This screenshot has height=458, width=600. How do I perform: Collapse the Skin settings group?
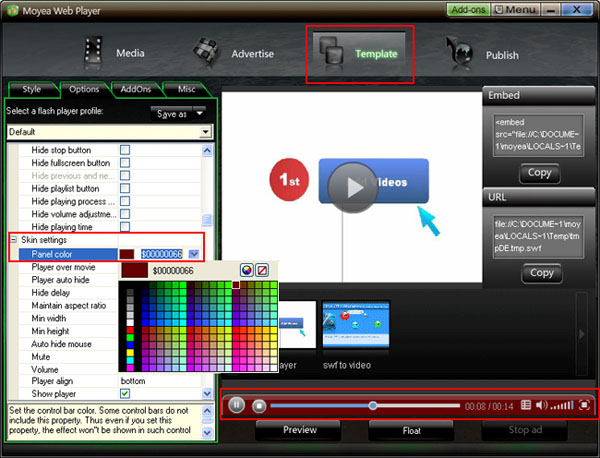(x=13, y=240)
